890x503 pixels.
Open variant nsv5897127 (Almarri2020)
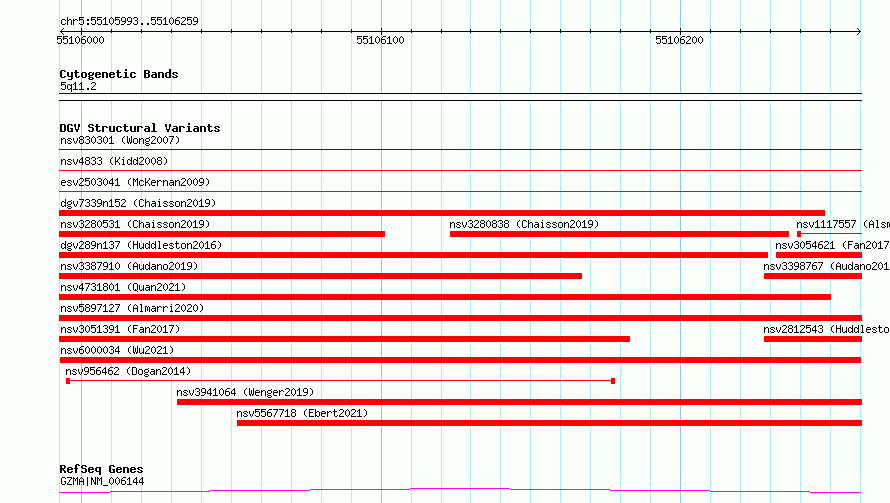pos(132,308)
